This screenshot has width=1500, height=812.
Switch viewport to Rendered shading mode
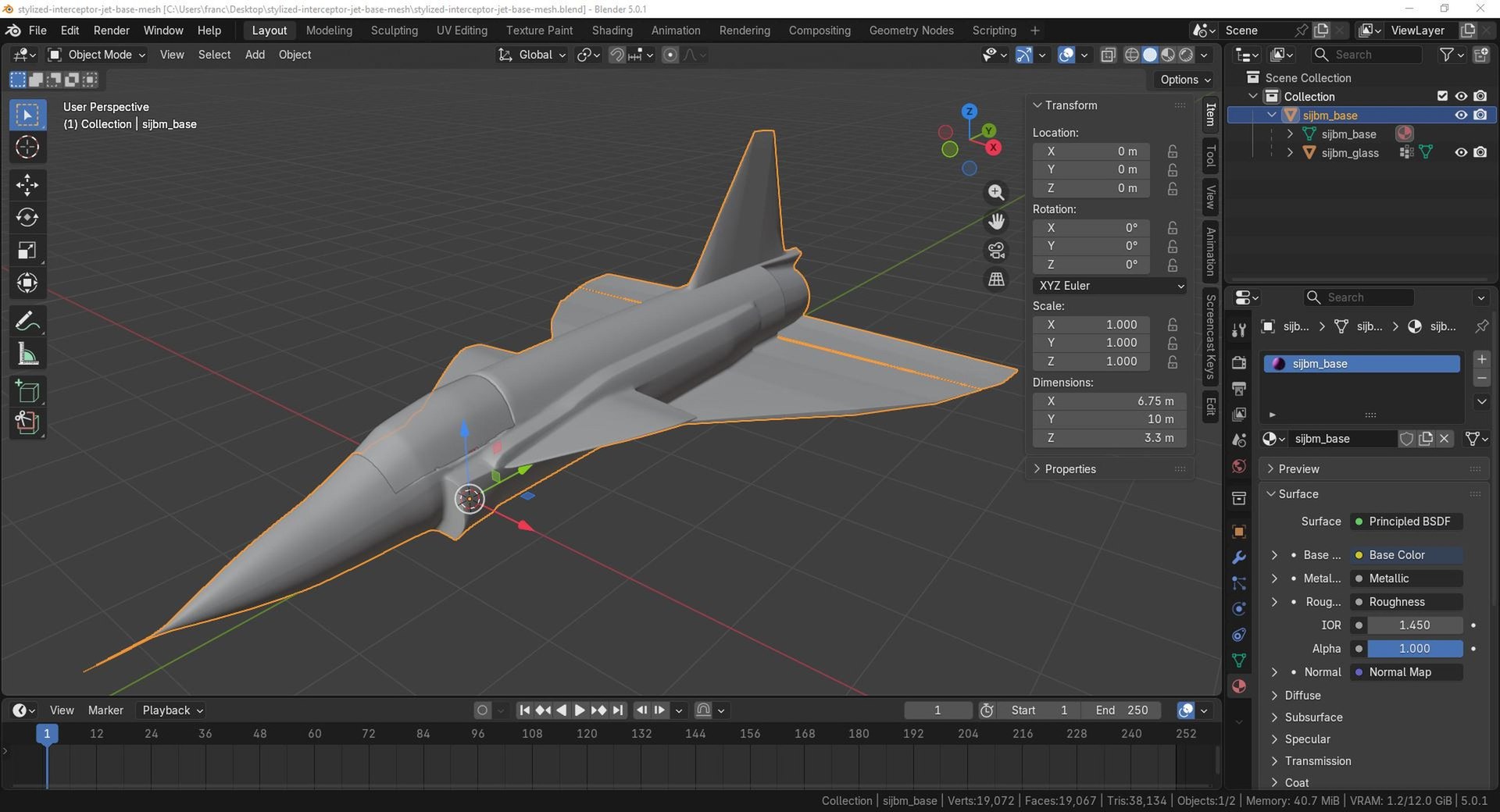click(x=1186, y=55)
